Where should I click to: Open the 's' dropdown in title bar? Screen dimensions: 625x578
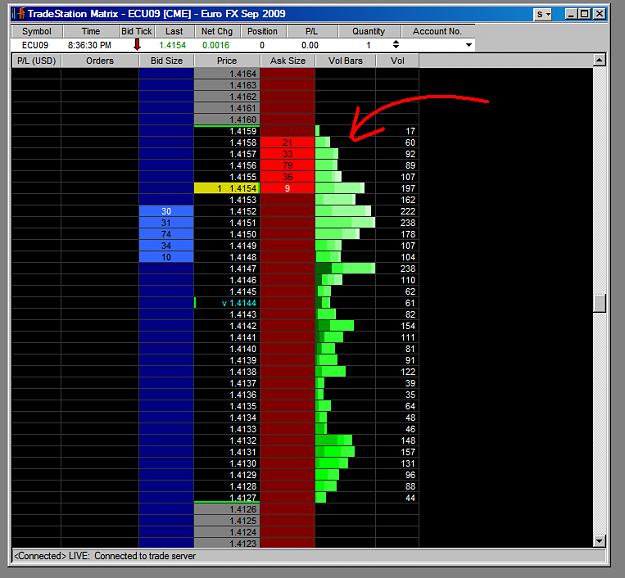tap(542, 14)
